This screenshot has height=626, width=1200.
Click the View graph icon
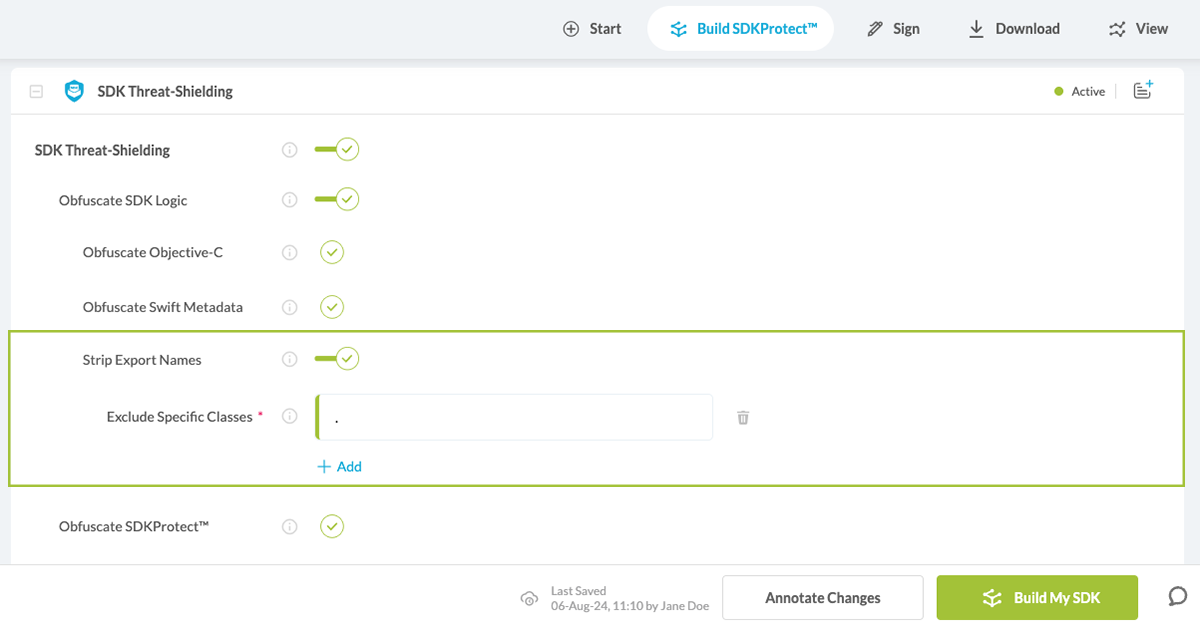[x=1118, y=28]
